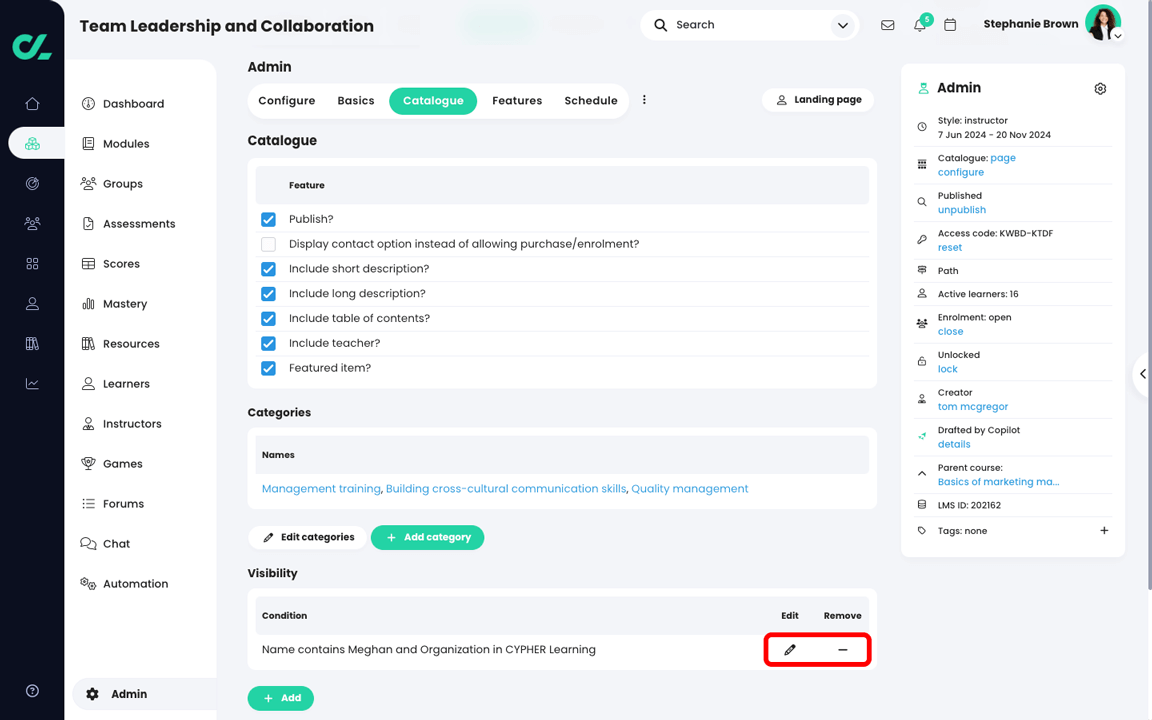Uncheck the Publish? checkbox
The height and width of the screenshot is (720, 1152).
268,219
